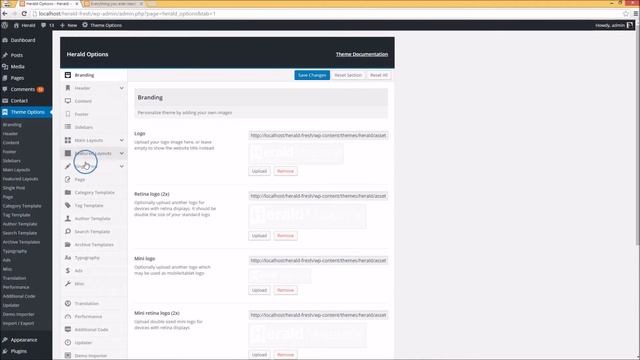Click the Performance gauge icon
Viewport: 640px width, 360px height.
click(68, 316)
